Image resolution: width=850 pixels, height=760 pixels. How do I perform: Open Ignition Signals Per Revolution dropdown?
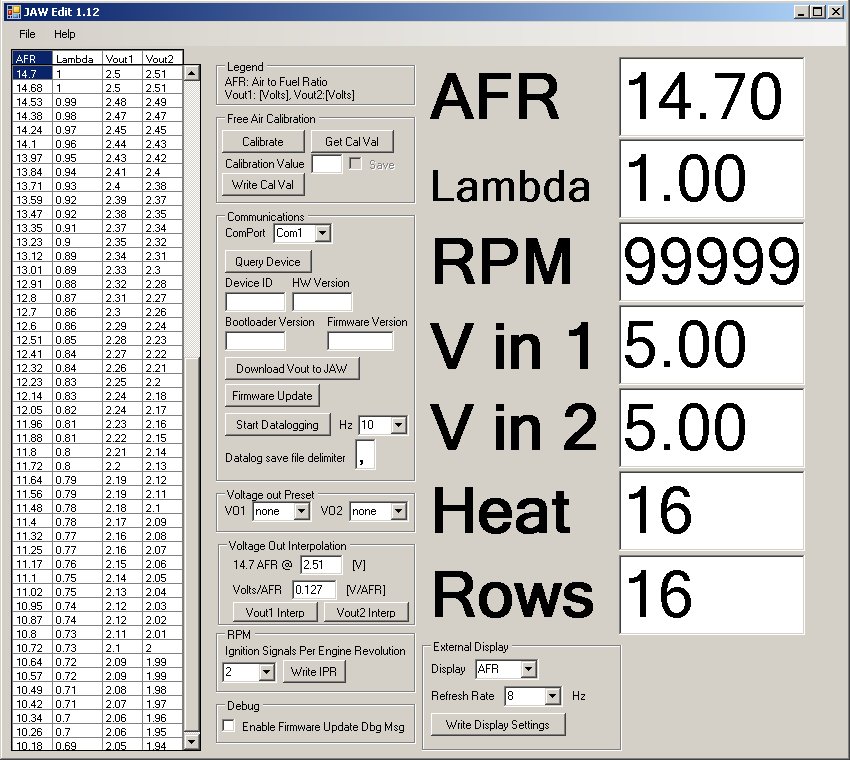click(x=266, y=672)
